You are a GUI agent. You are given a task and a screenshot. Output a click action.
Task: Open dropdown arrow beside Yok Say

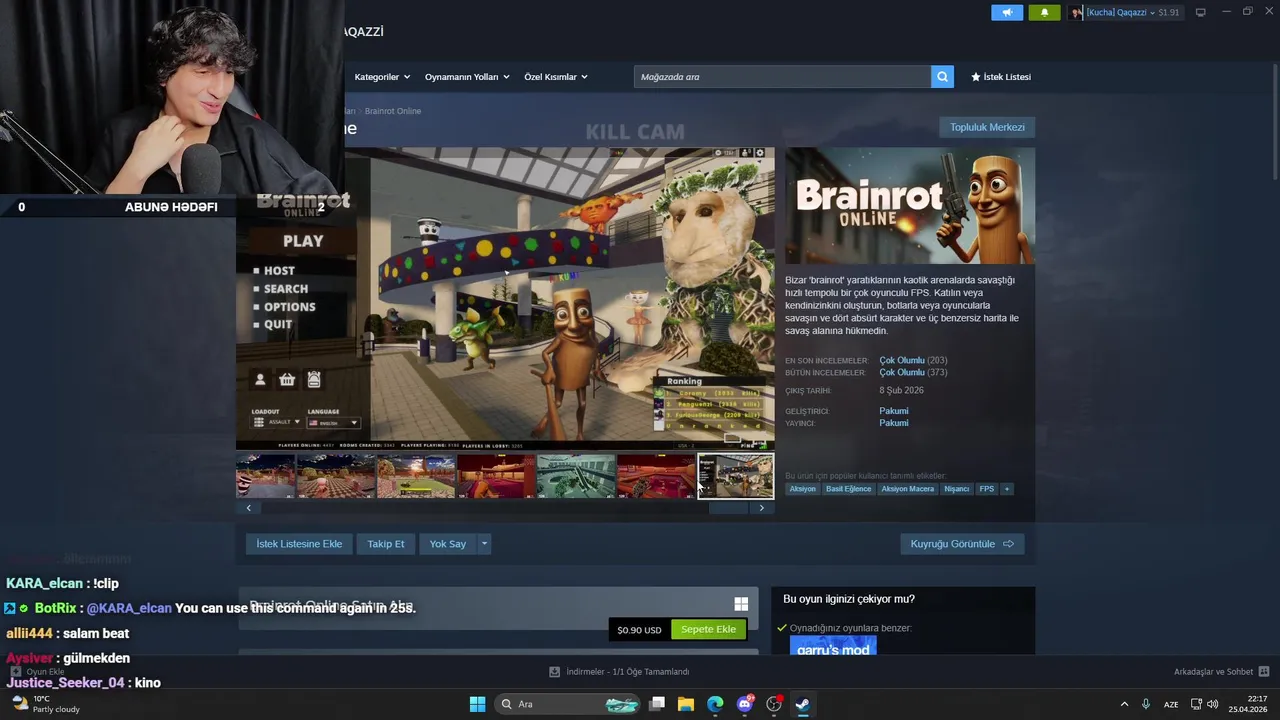(x=484, y=544)
